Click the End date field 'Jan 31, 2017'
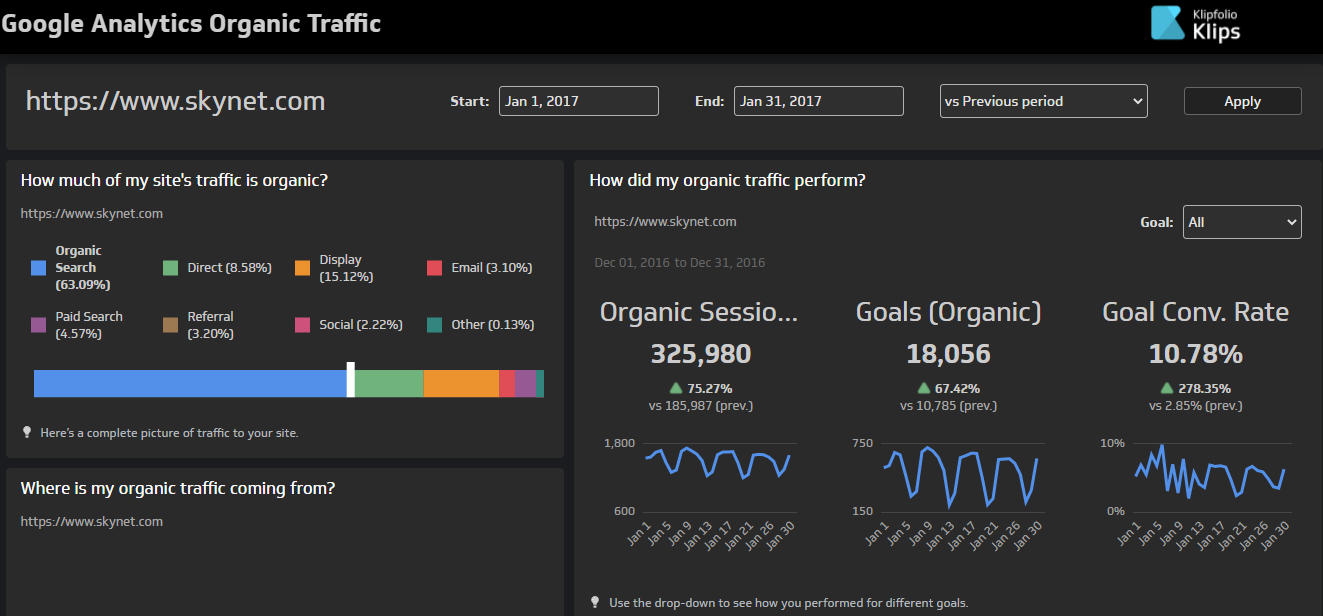1323x616 pixels. [819, 101]
